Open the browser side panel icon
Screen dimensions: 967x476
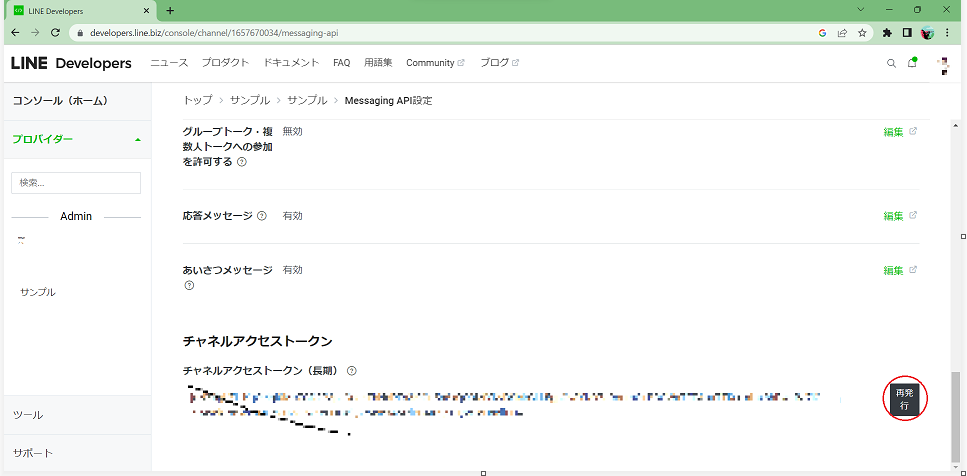[x=907, y=33]
